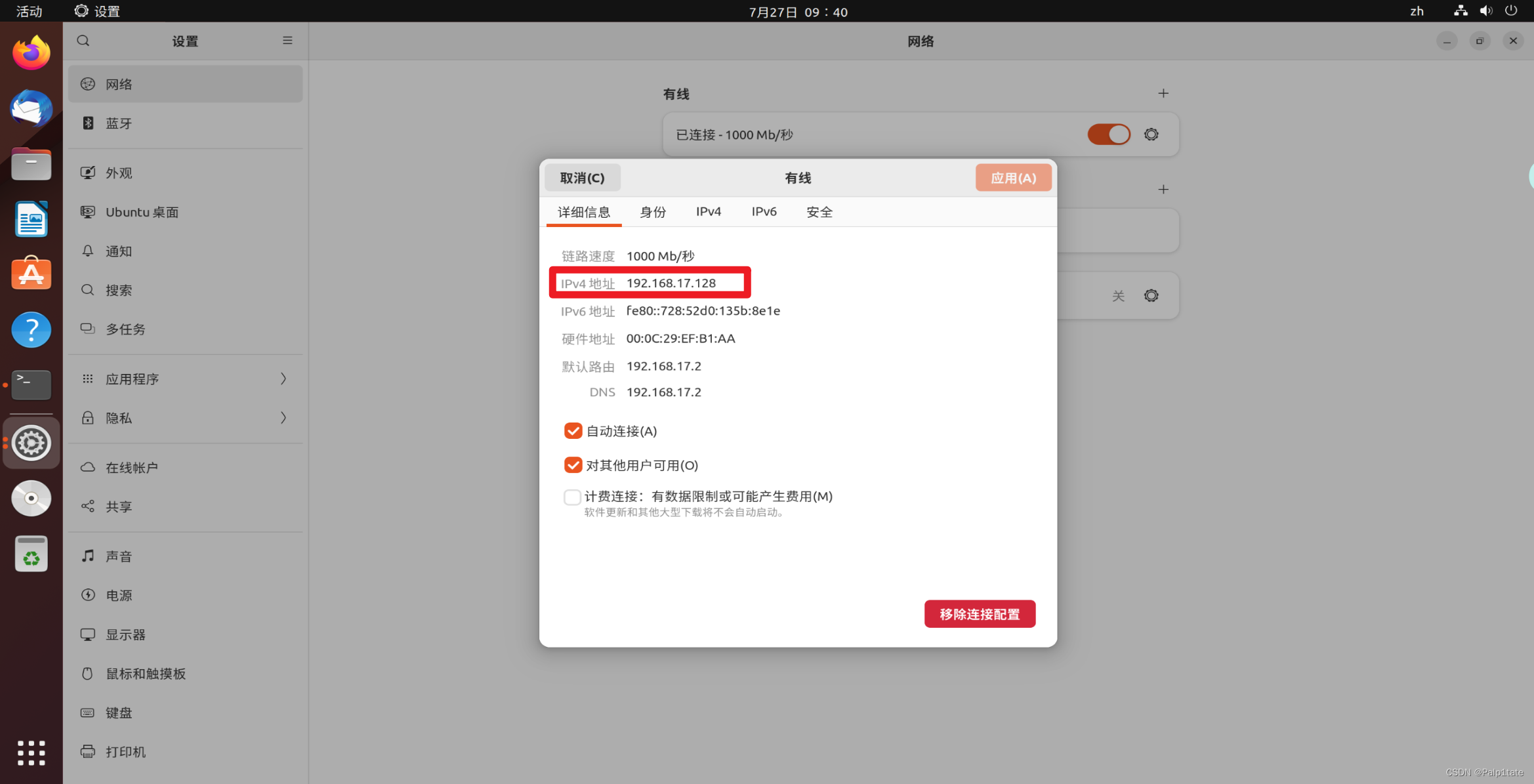Click the Settings gear dock icon

tap(31, 443)
